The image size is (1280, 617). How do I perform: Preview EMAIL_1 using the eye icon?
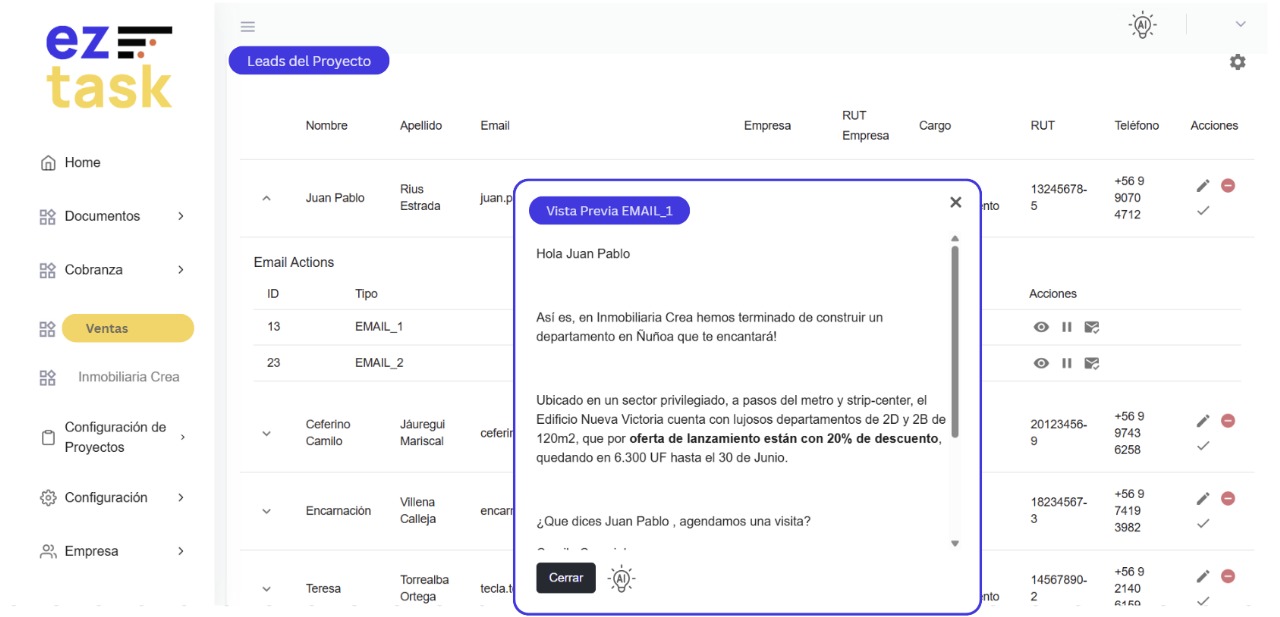click(x=1041, y=327)
